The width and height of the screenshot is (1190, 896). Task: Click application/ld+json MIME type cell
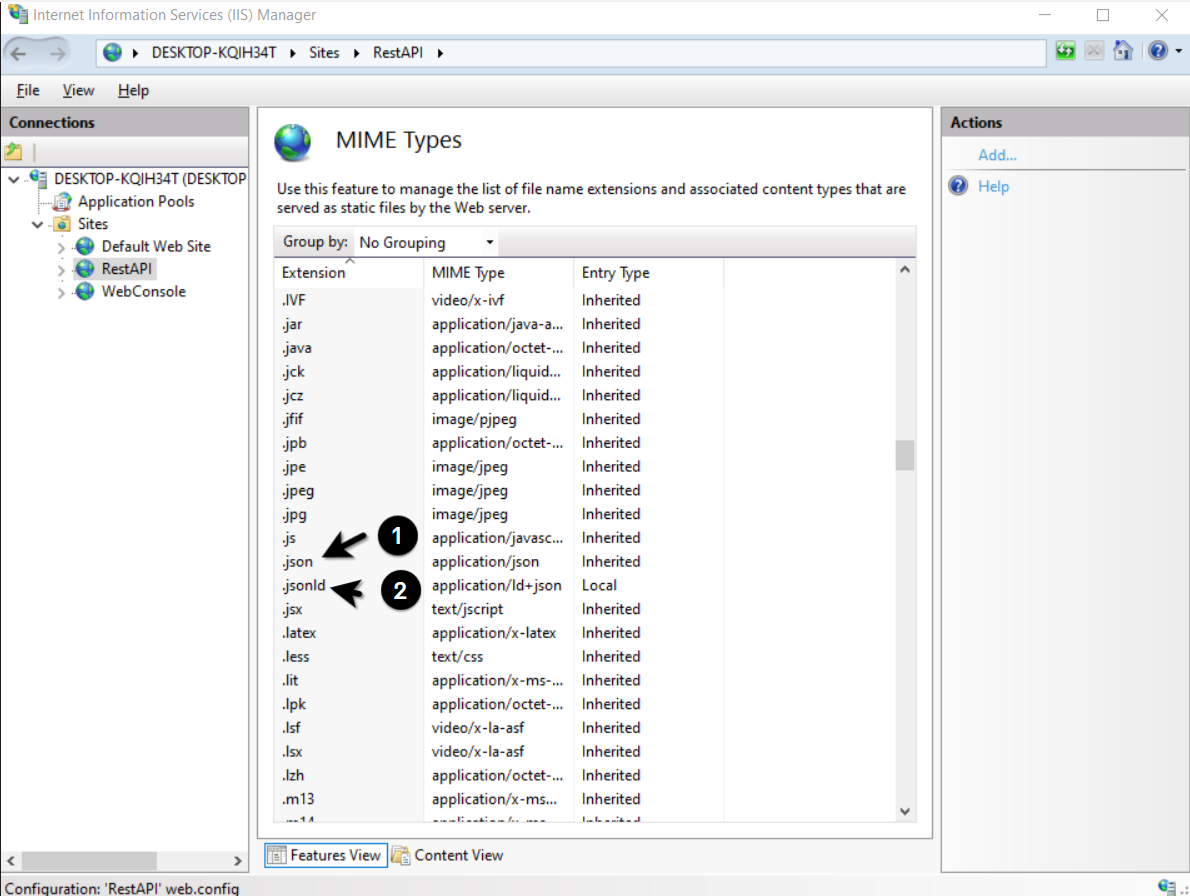tap(496, 585)
